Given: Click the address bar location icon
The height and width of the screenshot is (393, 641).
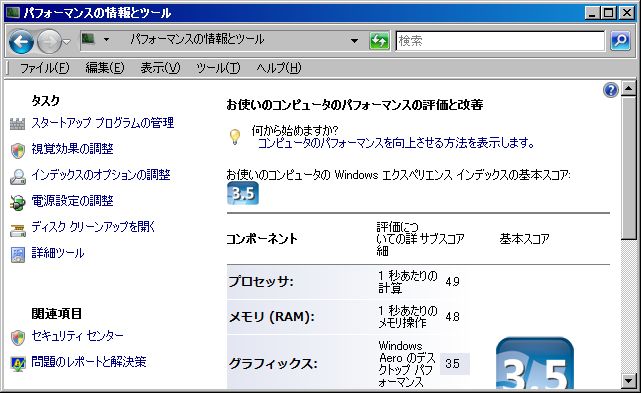Looking at the screenshot, I should [88, 39].
